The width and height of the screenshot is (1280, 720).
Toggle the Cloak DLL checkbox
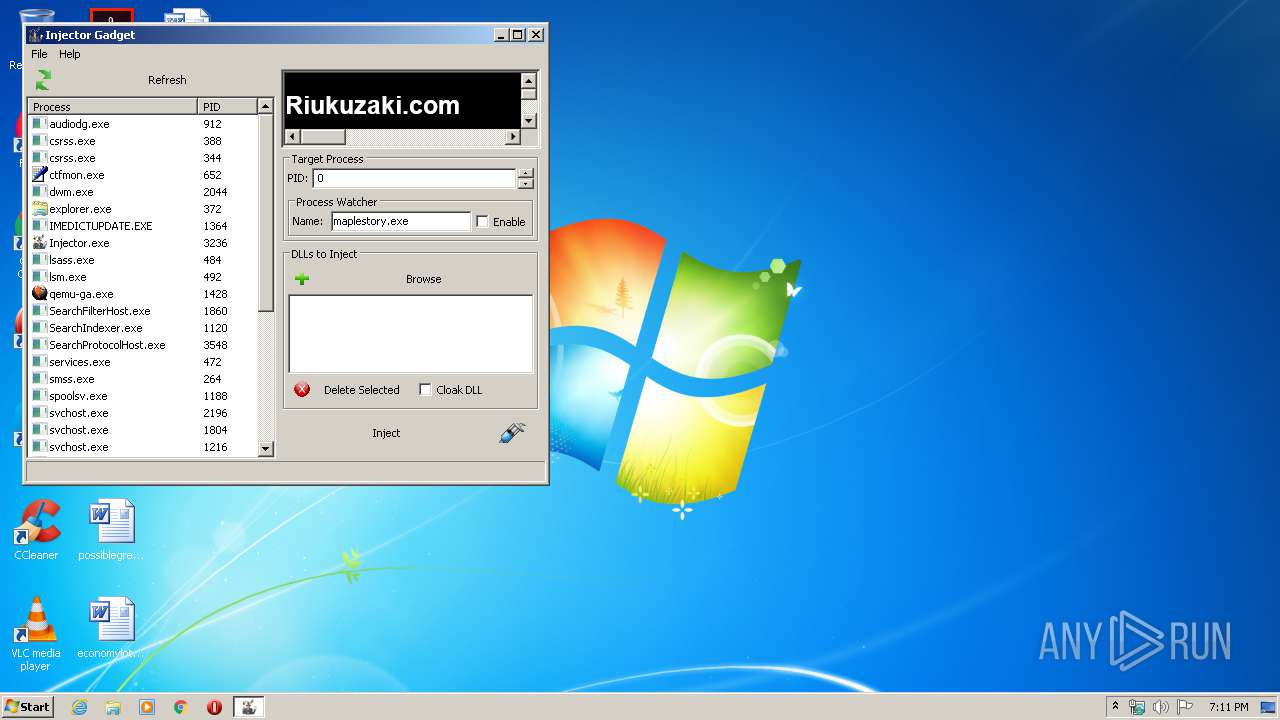[425, 390]
